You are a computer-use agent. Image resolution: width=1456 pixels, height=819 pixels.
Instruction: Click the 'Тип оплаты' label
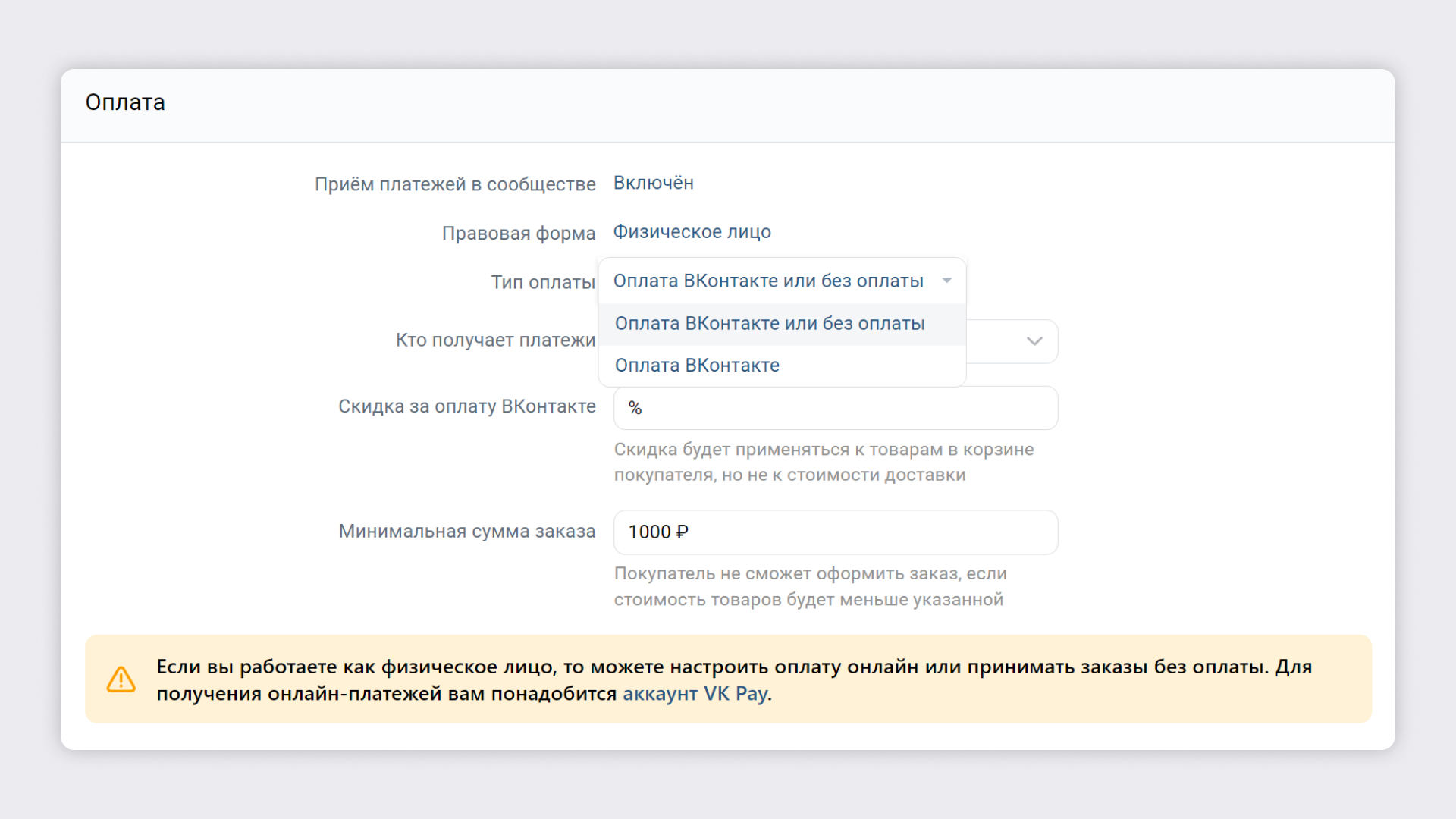pyautogui.click(x=543, y=282)
